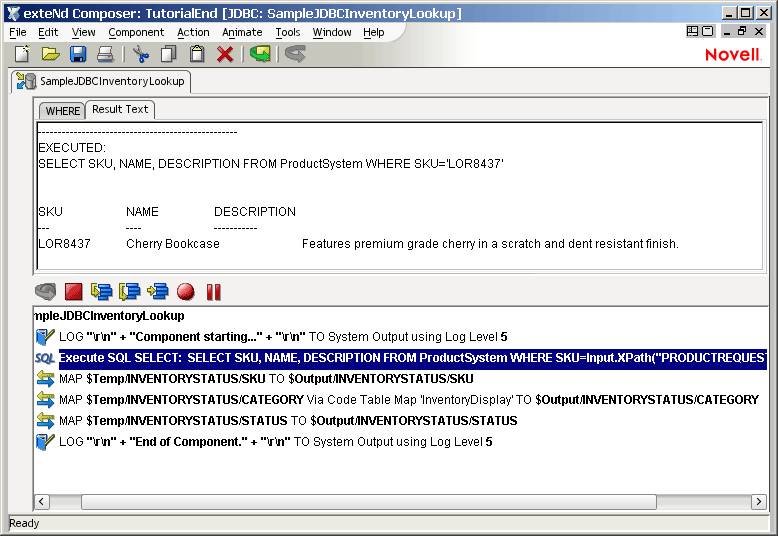This screenshot has height=536, width=778.
Task: Select MAP INVENTORYSTATUS/SKU action row
Action: 266,379
